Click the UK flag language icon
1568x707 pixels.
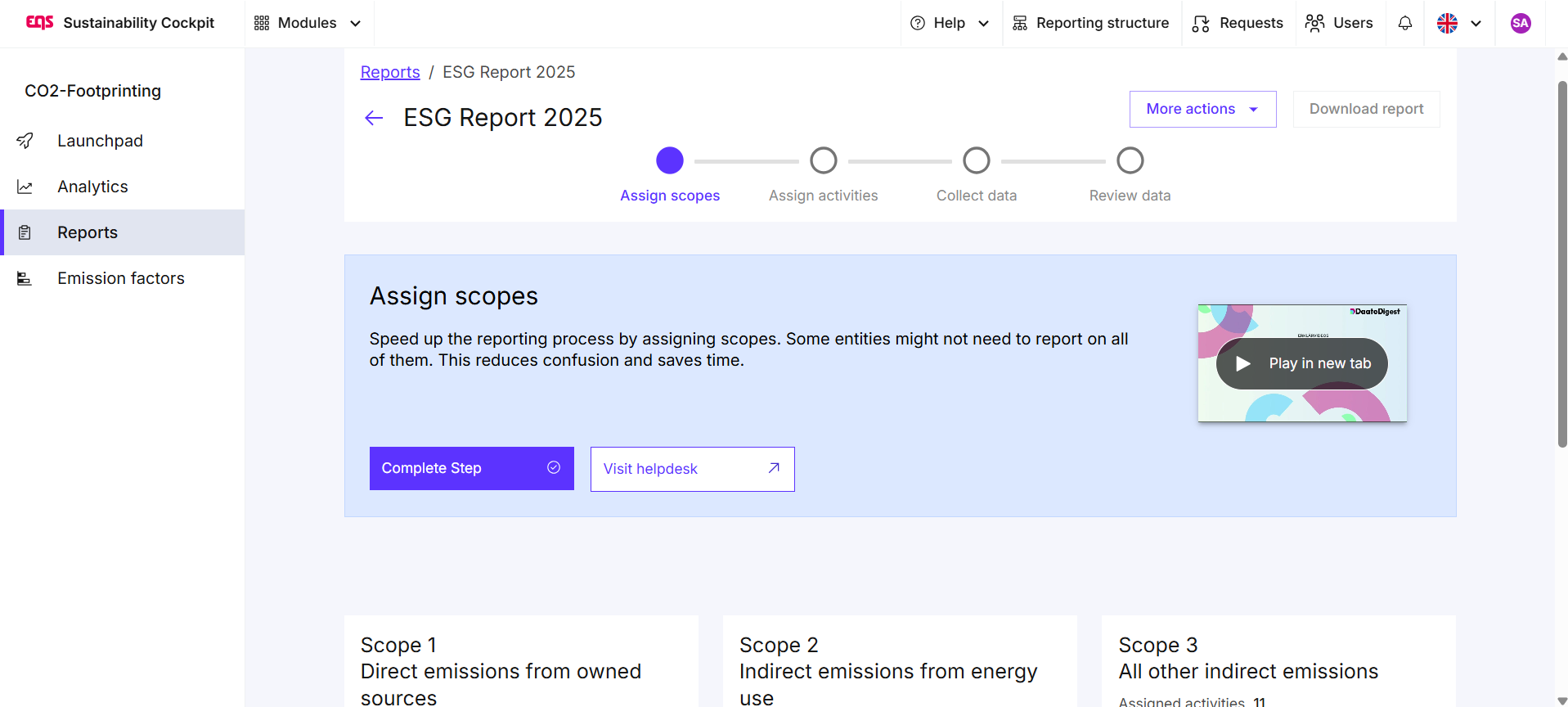pos(1447,23)
